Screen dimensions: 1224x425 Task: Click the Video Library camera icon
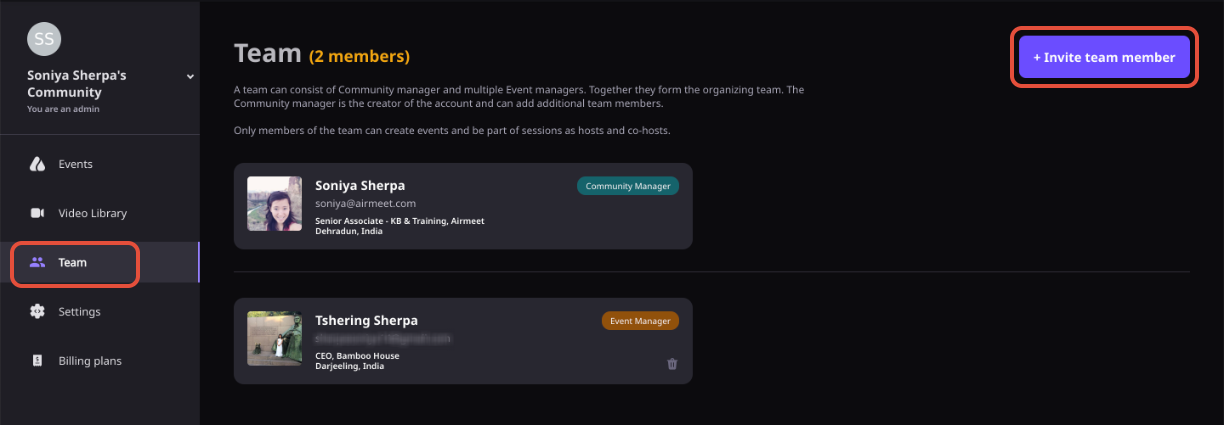point(38,213)
